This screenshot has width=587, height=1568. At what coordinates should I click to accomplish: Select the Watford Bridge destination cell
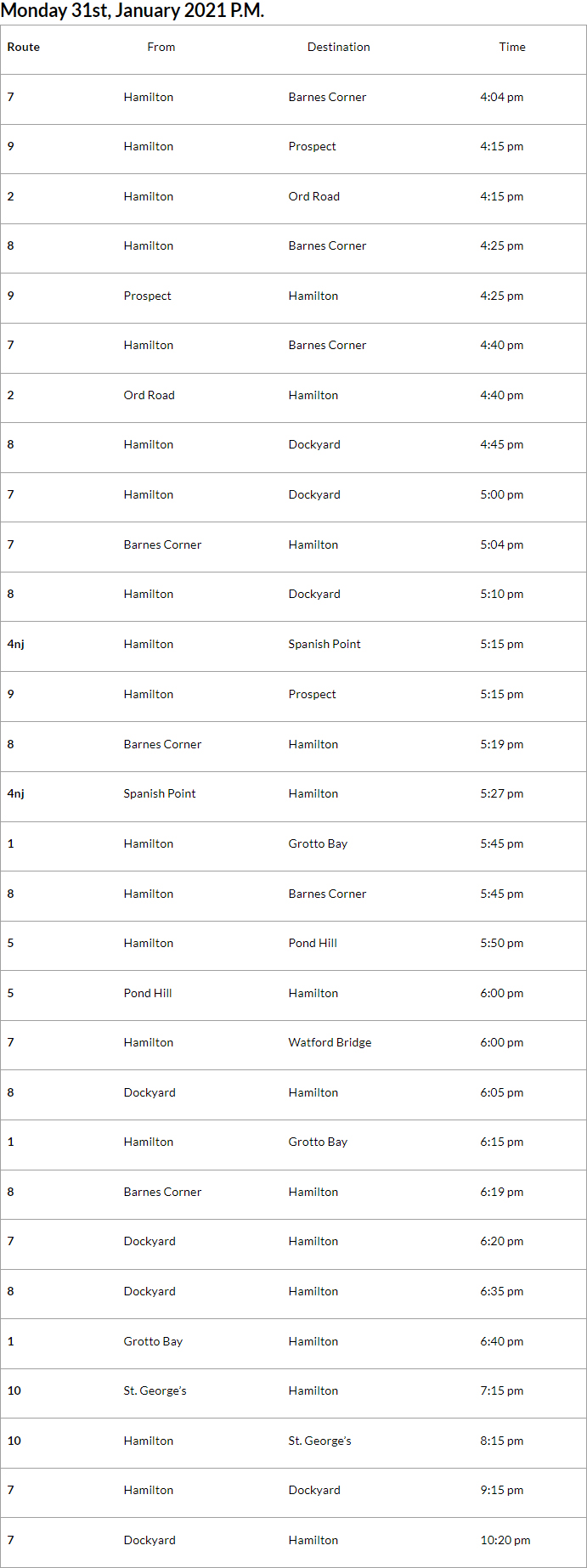coord(330,1043)
